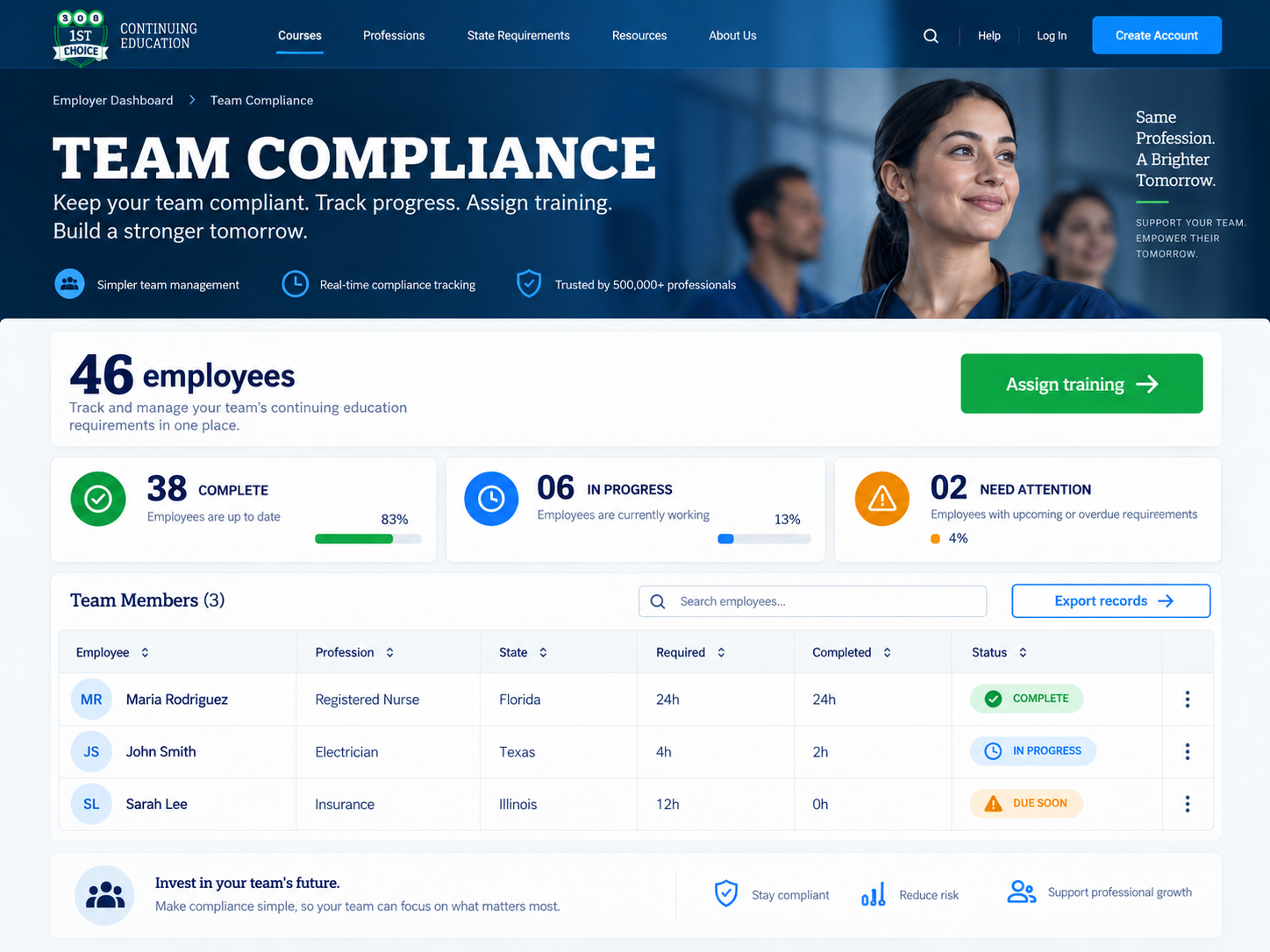Open the About Us nav item
The image size is (1270, 952).
click(x=732, y=36)
